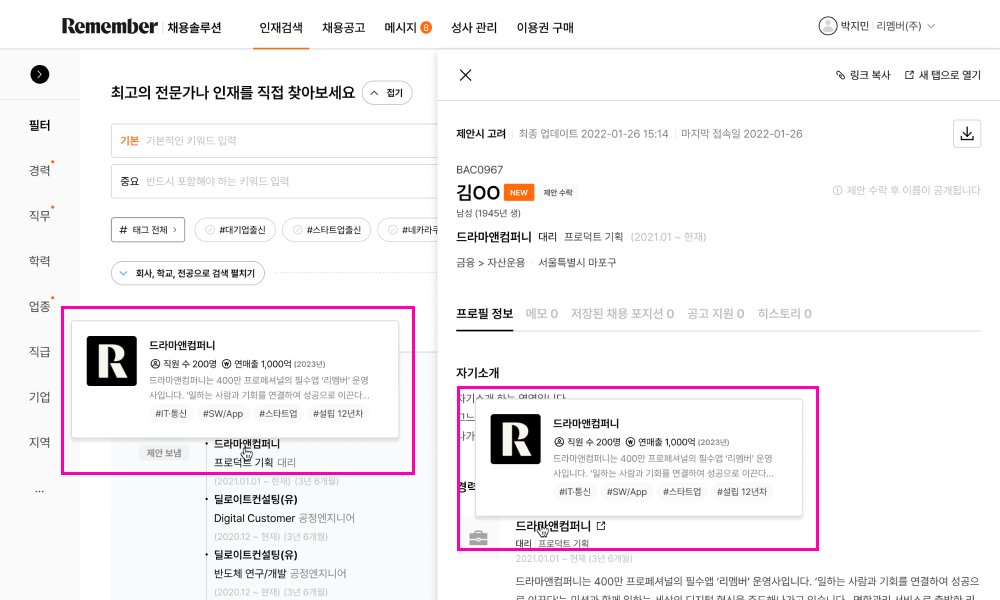Click #스타트업 tag in left popup
Viewport: 1000px width, 600px height.
(278, 414)
